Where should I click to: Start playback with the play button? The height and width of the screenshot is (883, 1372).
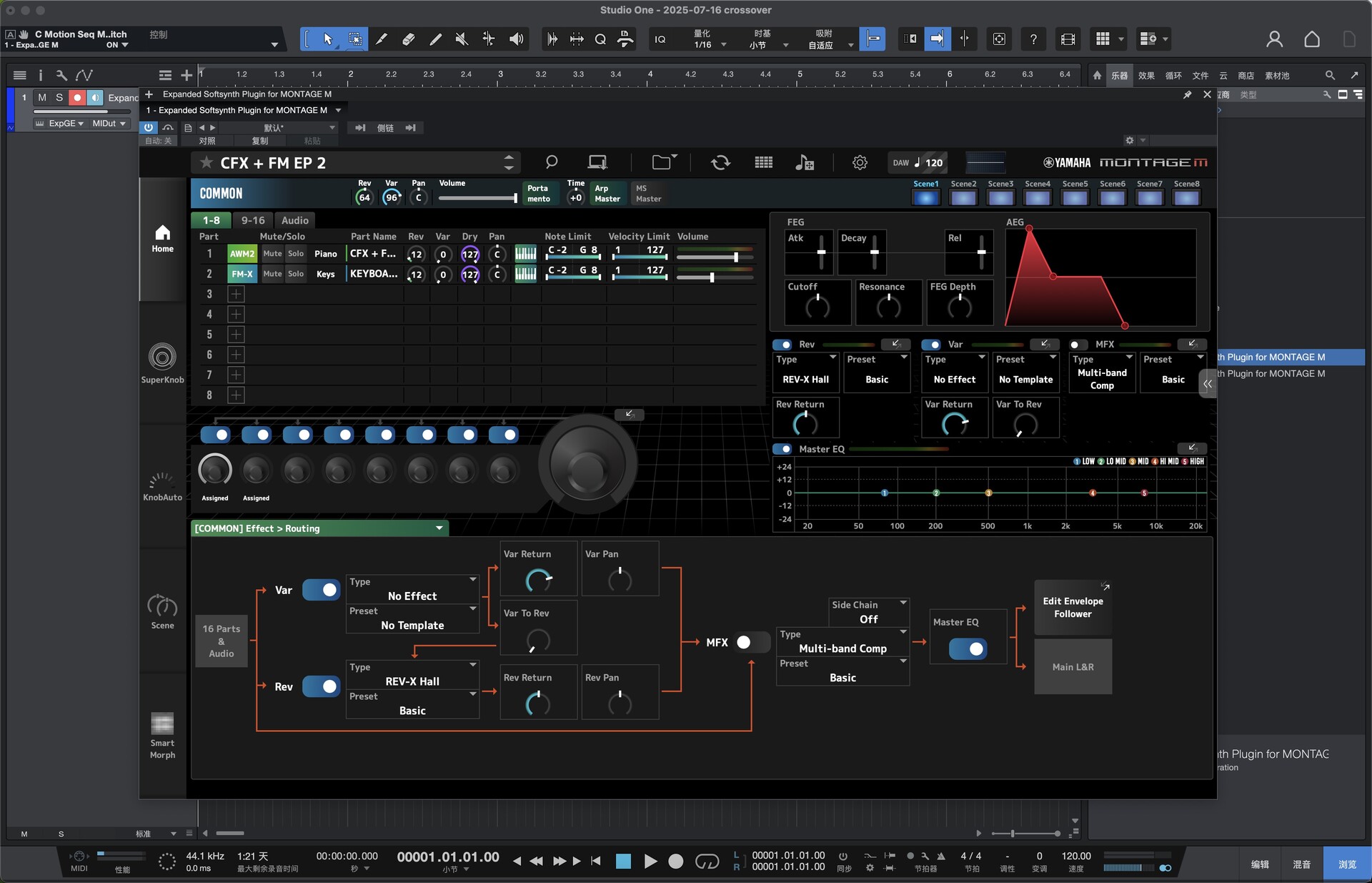pyautogui.click(x=650, y=862)
